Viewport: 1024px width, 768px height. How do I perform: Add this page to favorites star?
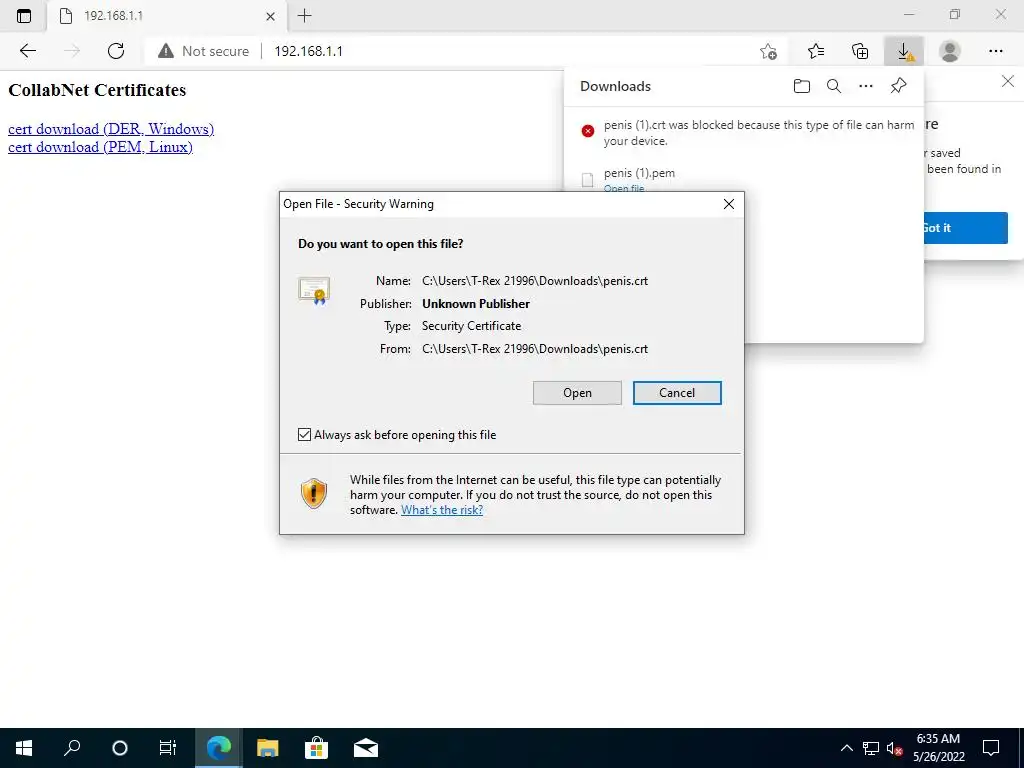click(769, 51)
